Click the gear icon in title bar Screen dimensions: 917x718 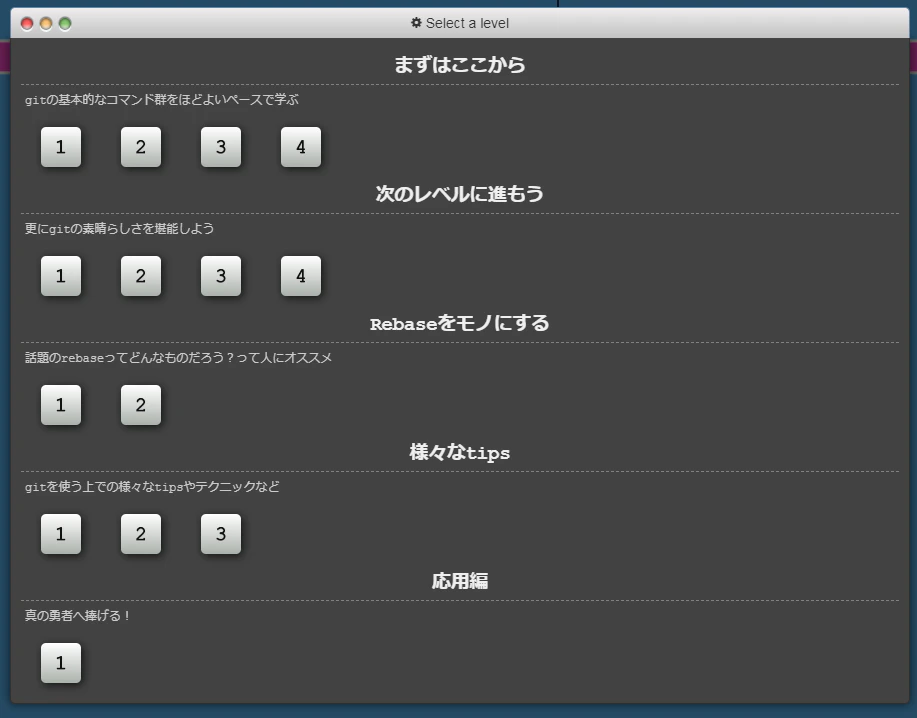(416, 23)
